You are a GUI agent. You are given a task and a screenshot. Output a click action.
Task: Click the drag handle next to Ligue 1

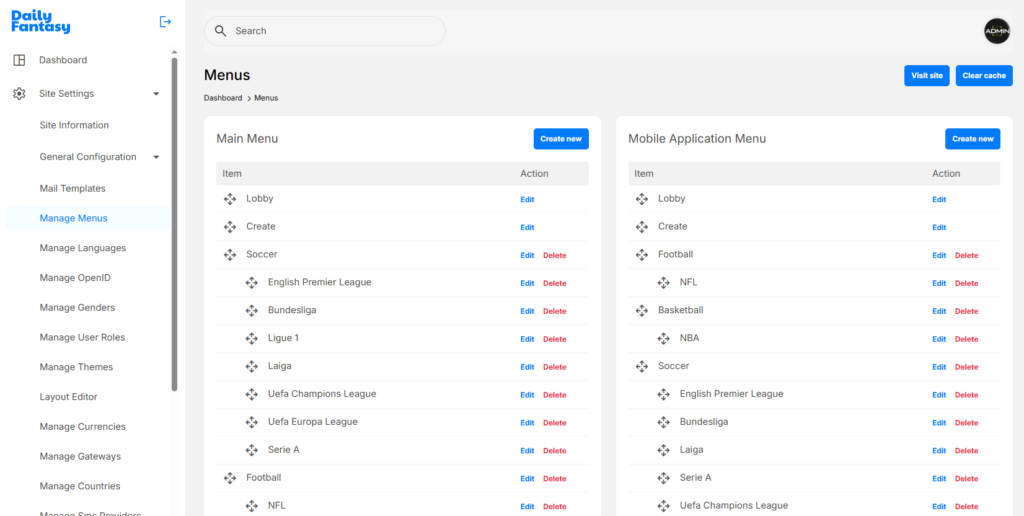252,339
